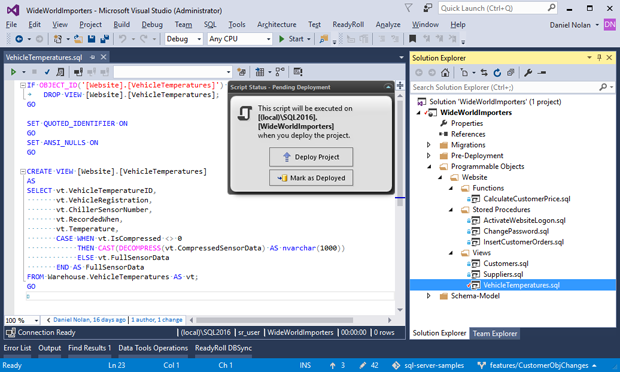The image size is (620, 372).
Task: Click the feedback icon beside Quick Launch
Action: click(427, 8)
